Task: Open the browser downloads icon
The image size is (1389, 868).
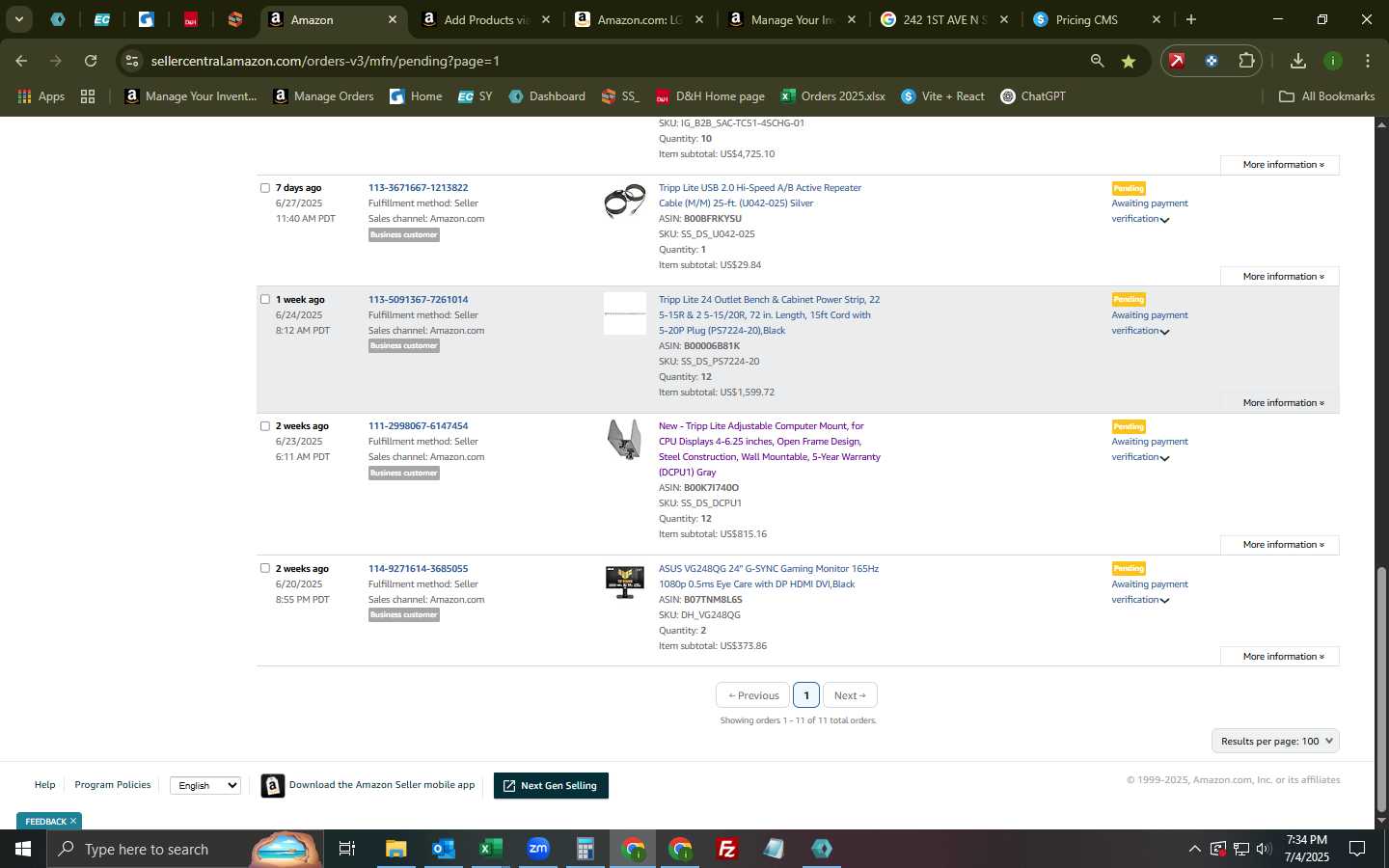Action: (x=1298, y=61)
